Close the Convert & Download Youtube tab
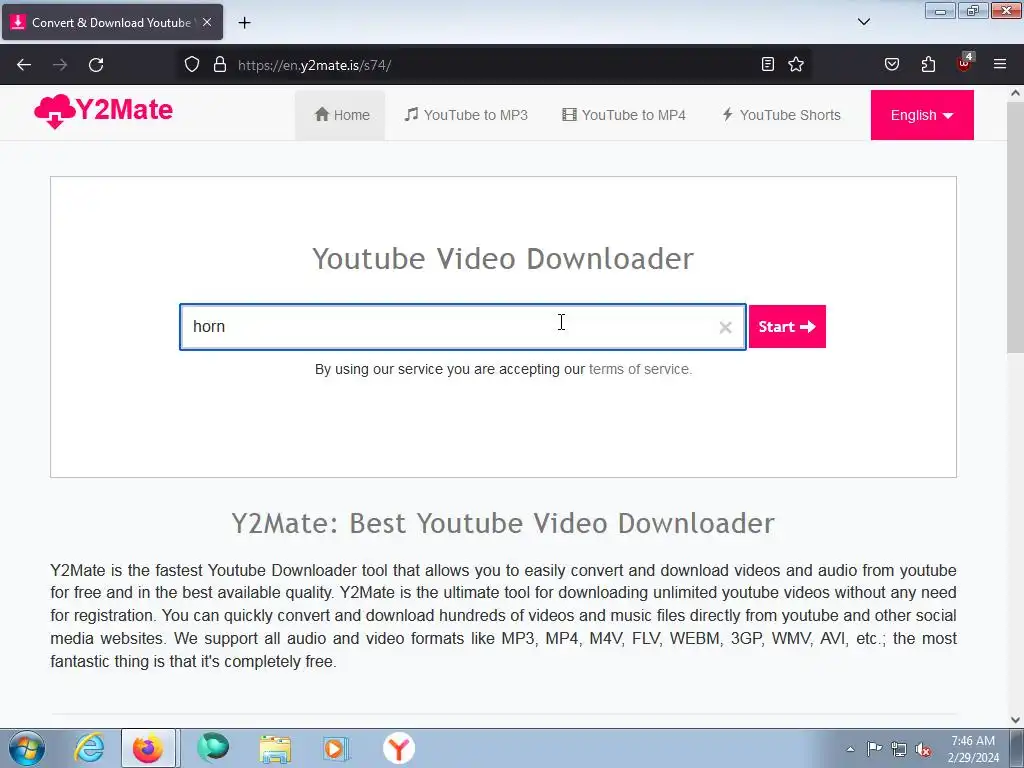This screenshot has height=768, width=1024. 207,22
